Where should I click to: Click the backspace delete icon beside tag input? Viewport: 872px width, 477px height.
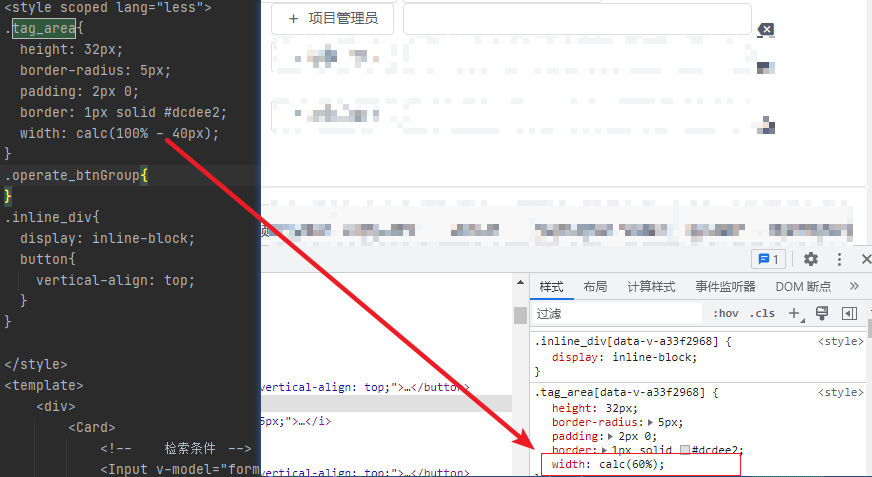click(766, 29)
